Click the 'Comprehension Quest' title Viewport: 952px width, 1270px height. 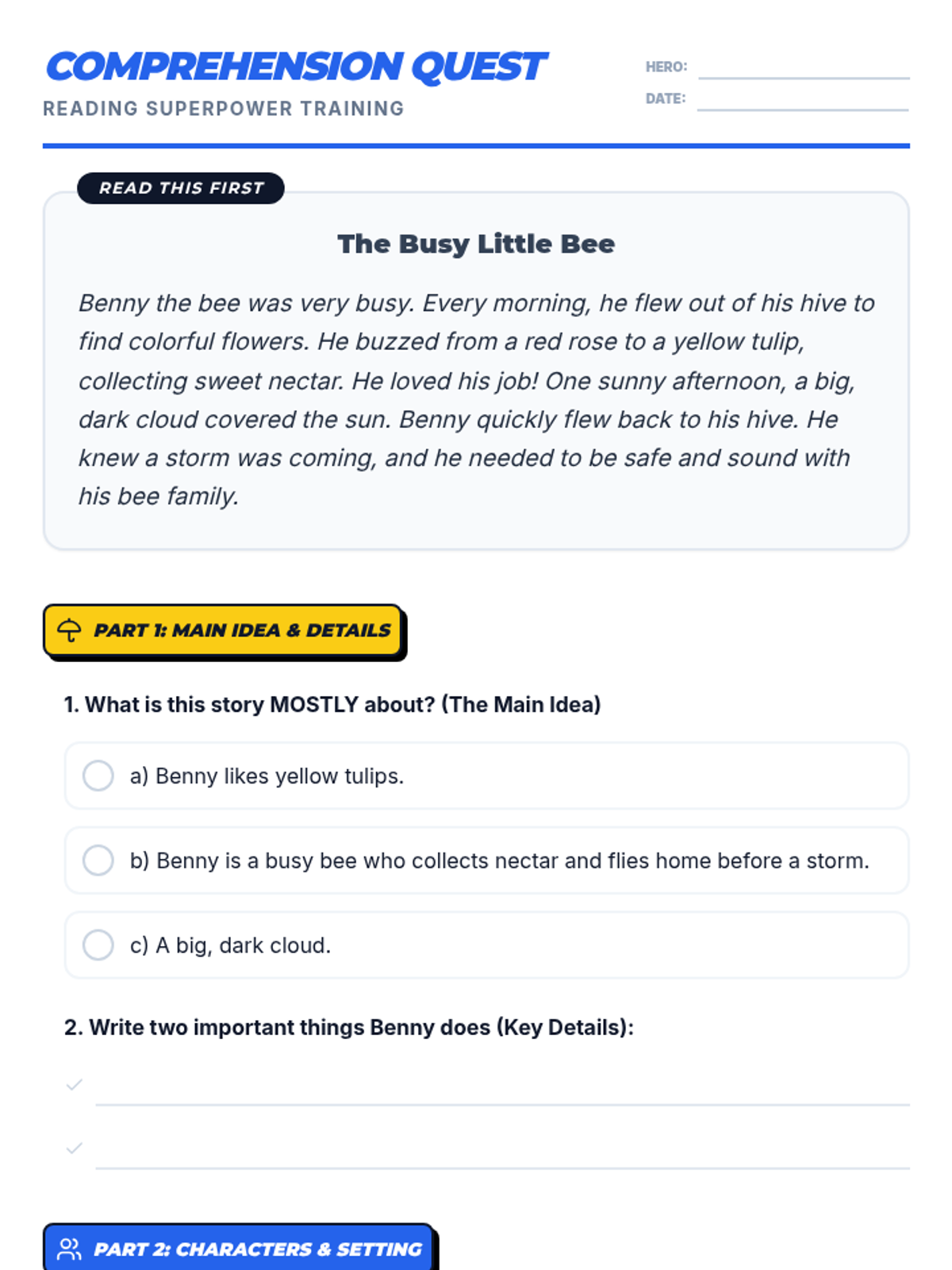(x=296, y=67)
